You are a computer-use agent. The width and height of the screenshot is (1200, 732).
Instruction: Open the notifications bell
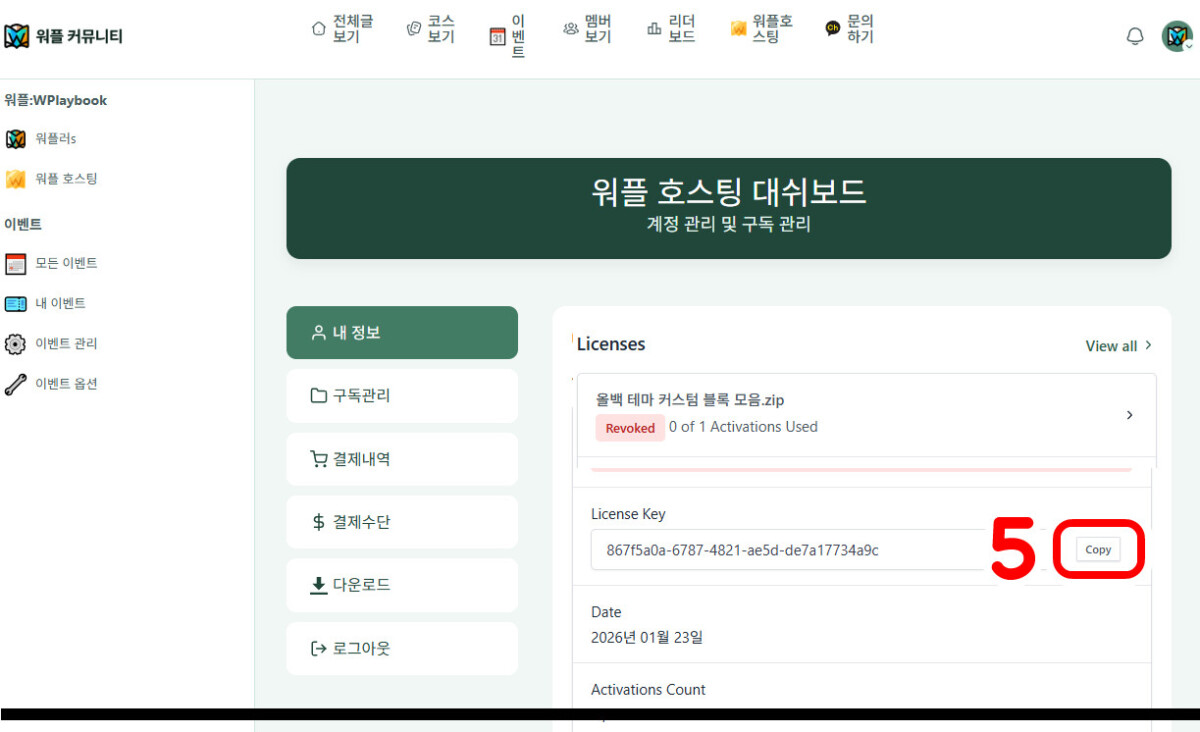coord(1135,37)
